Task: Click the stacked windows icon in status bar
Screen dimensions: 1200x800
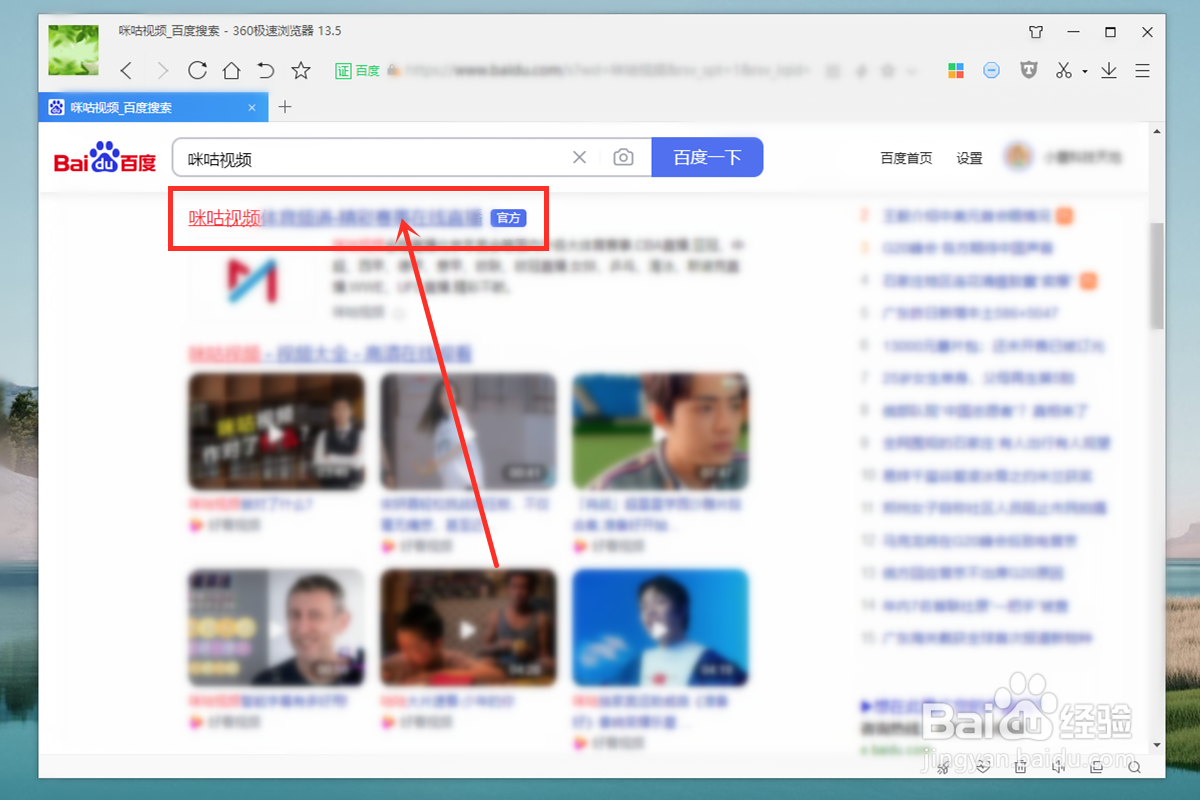Action: (x=1096, y=767)
